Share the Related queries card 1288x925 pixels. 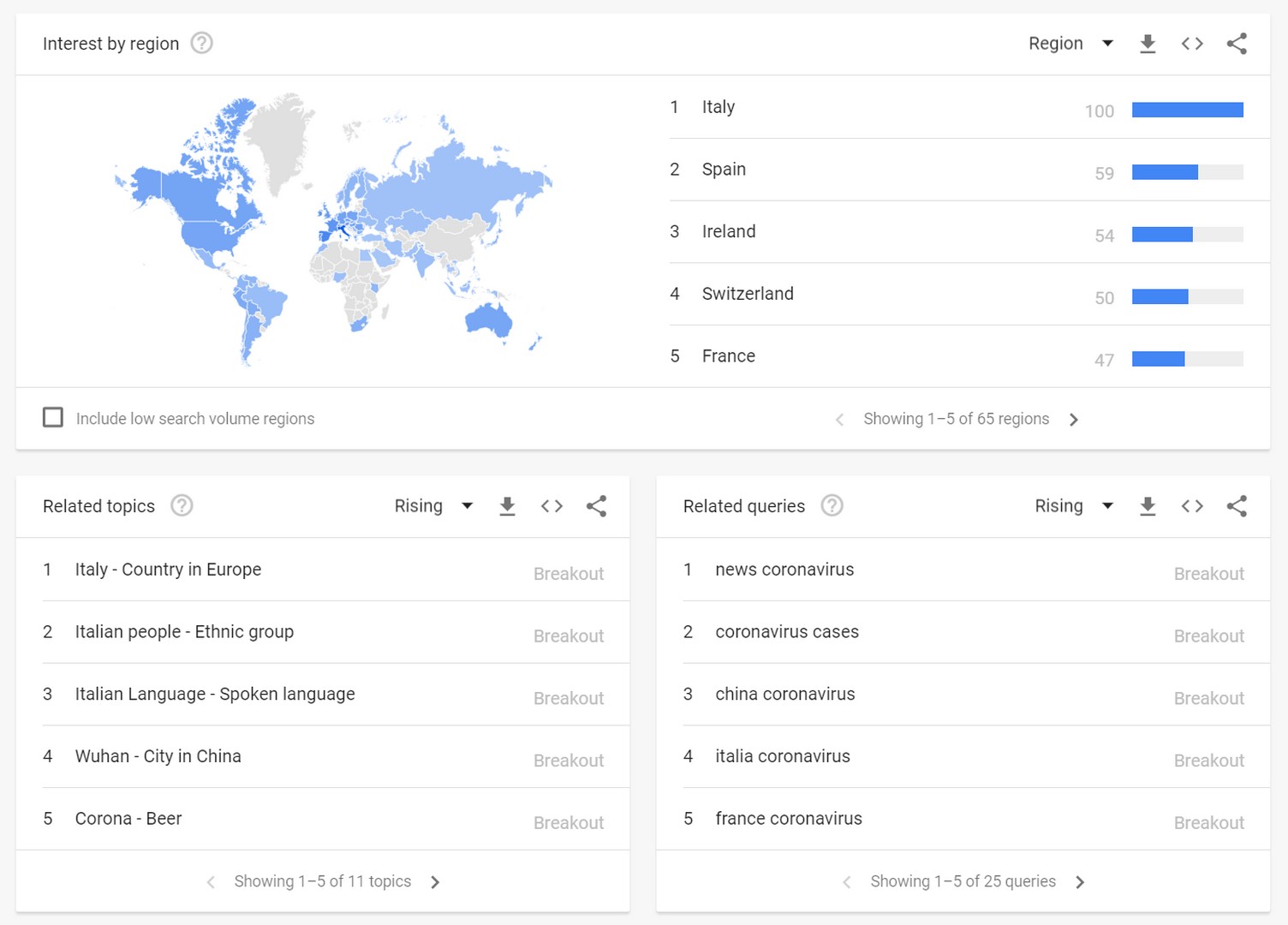tap(1237, 506)
